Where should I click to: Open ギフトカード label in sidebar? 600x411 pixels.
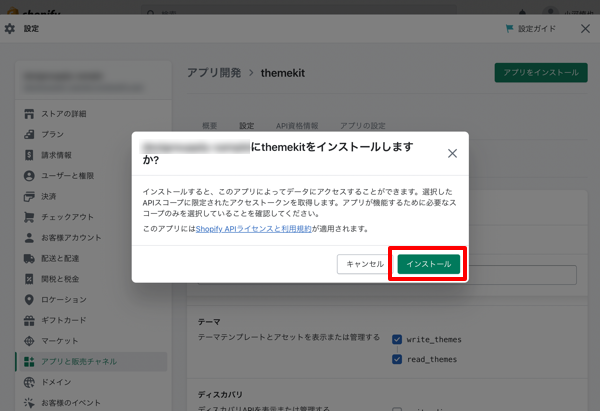64,320
